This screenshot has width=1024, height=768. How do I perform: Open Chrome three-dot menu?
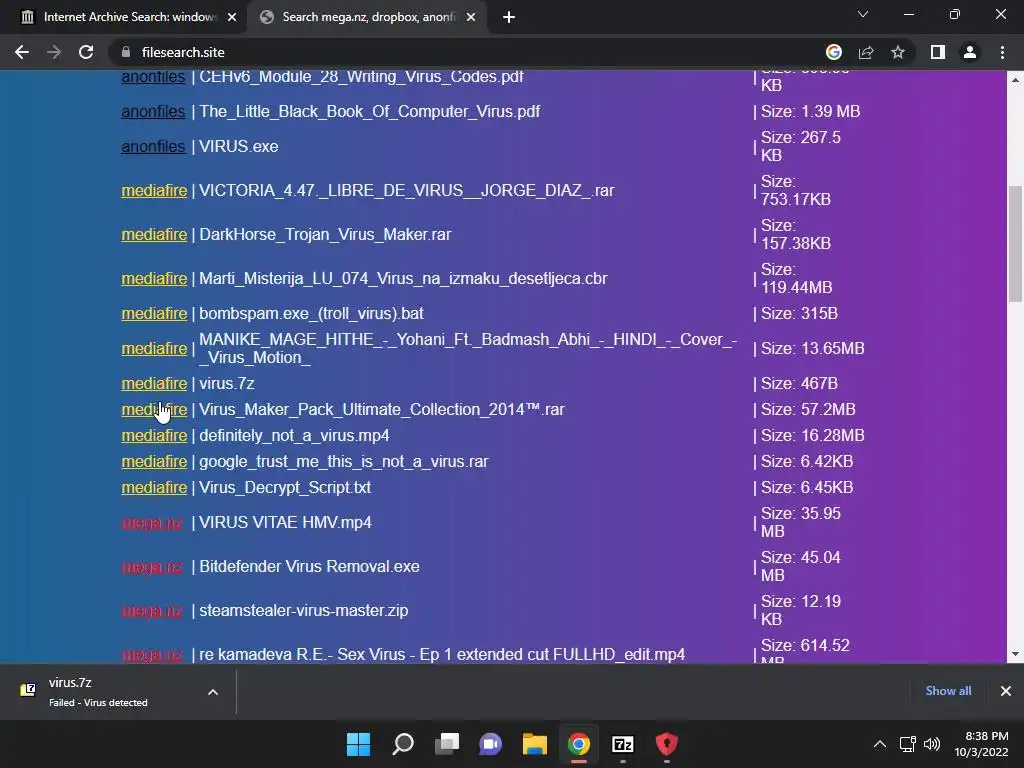[x=1002, y=52]
